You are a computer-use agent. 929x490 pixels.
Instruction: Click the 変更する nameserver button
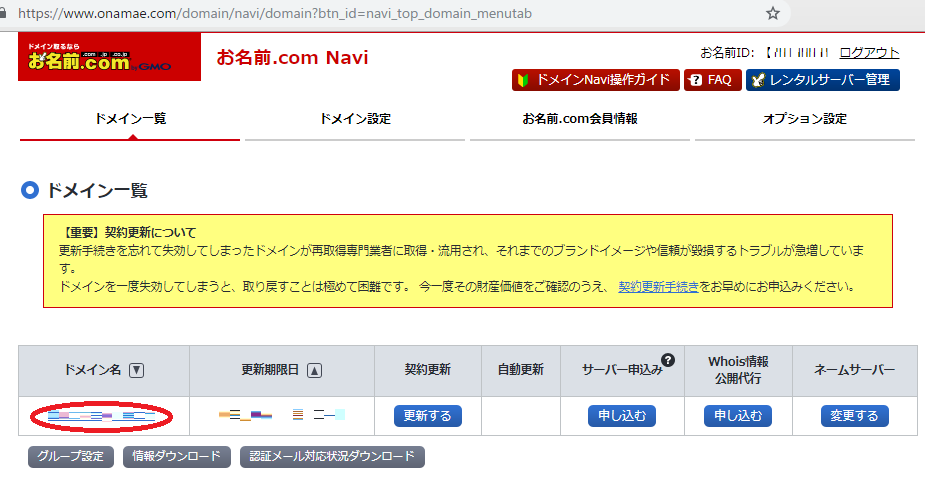coord(854,416)
